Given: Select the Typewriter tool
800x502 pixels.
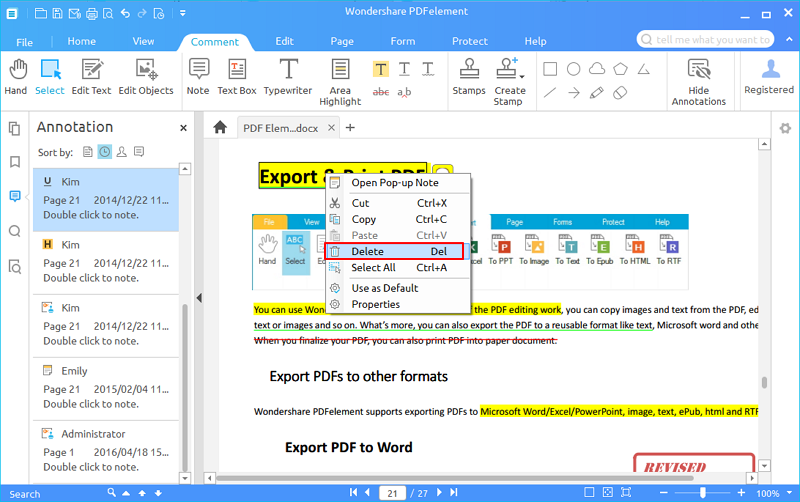Looking at the screenshot, I should click(288, 77).
